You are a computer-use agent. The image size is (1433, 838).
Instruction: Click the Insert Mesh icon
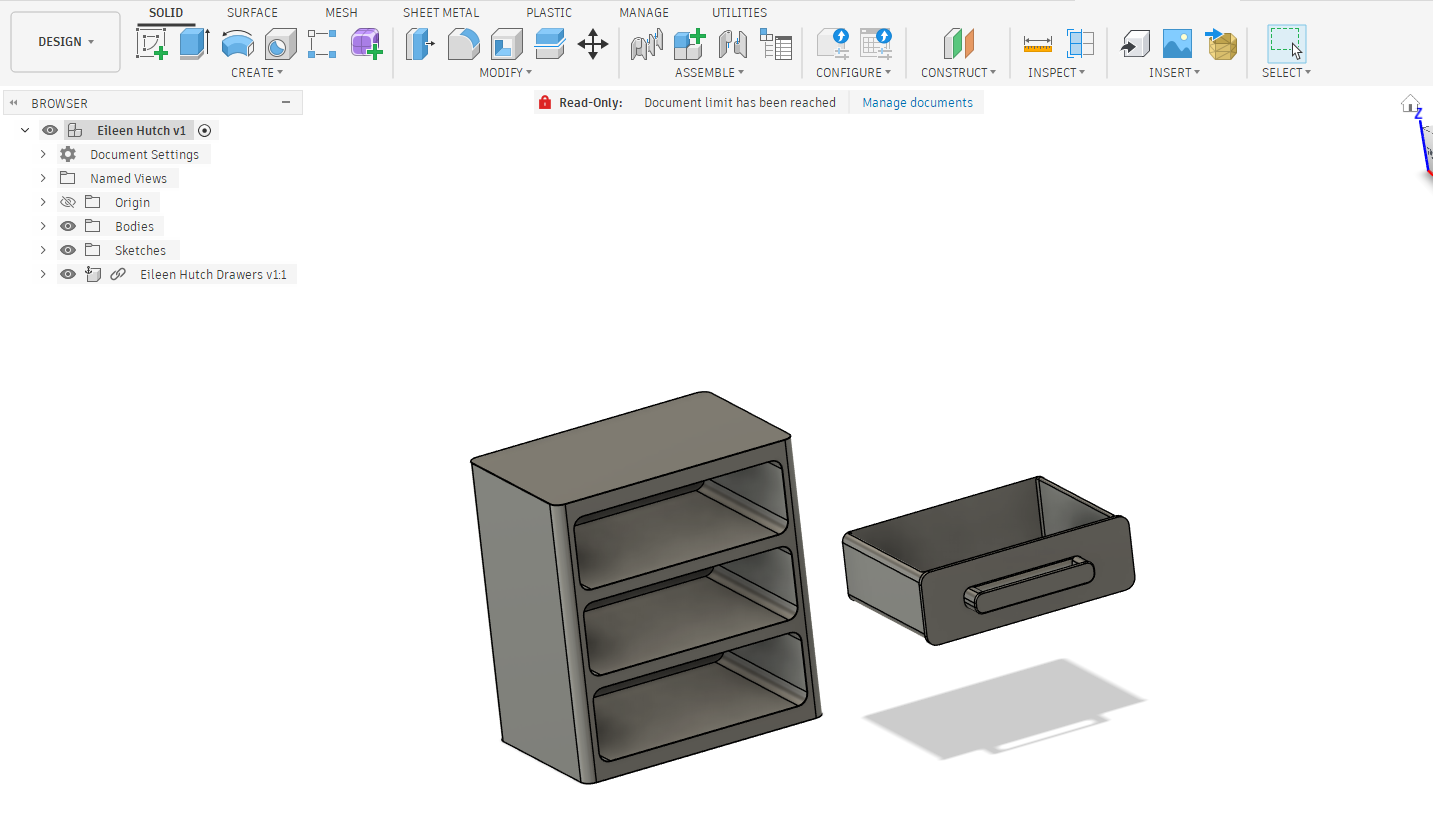(1221, 44)
